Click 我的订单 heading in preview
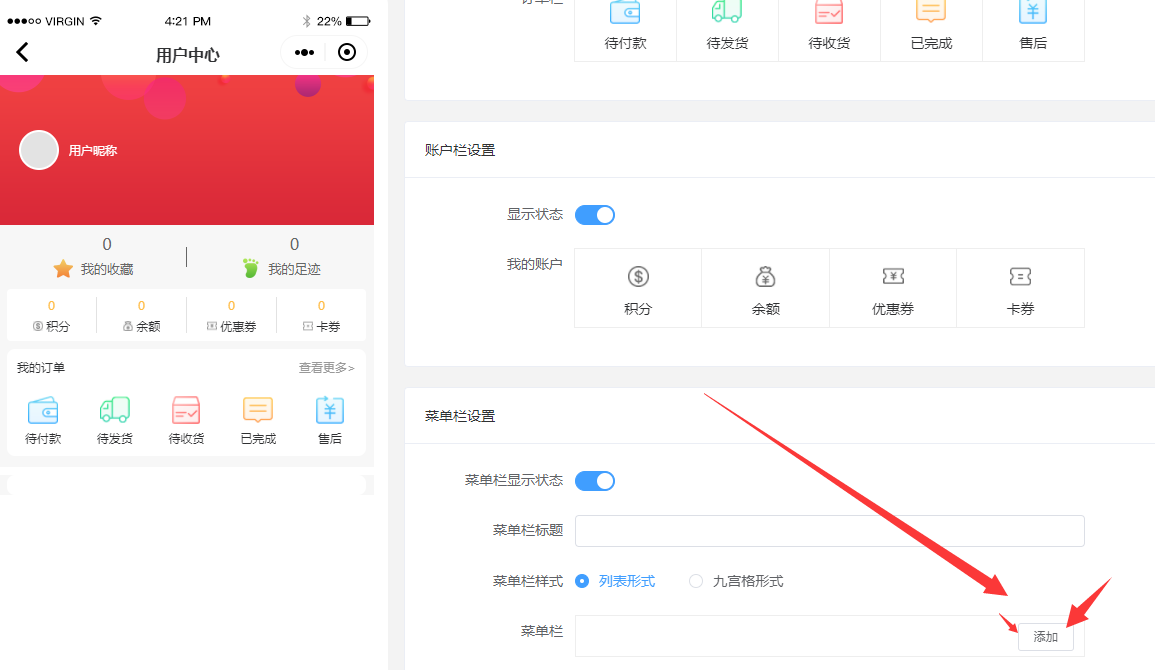 pos(41,367)
